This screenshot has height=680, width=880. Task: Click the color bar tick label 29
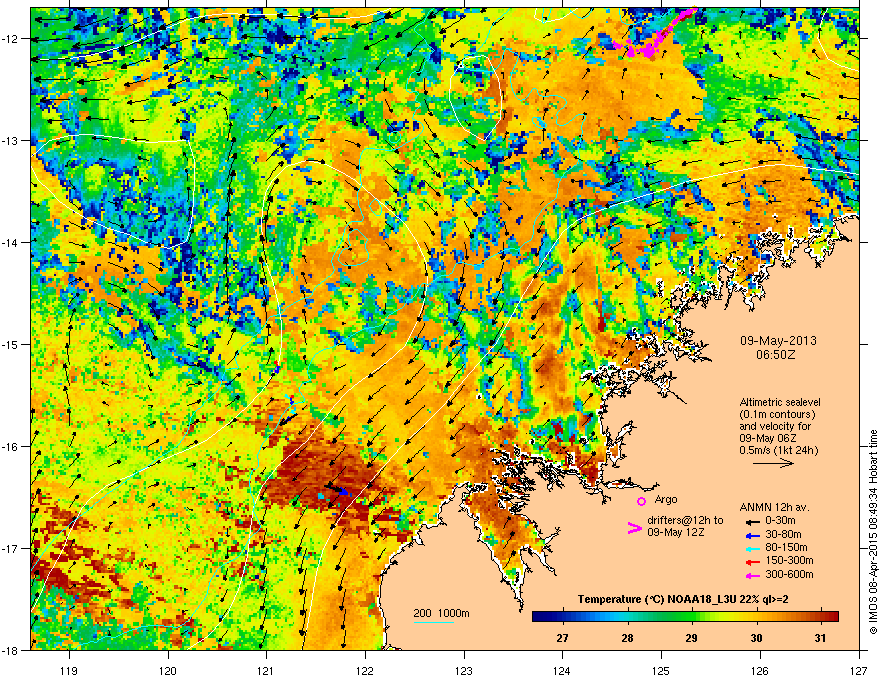tap(691, 638)
